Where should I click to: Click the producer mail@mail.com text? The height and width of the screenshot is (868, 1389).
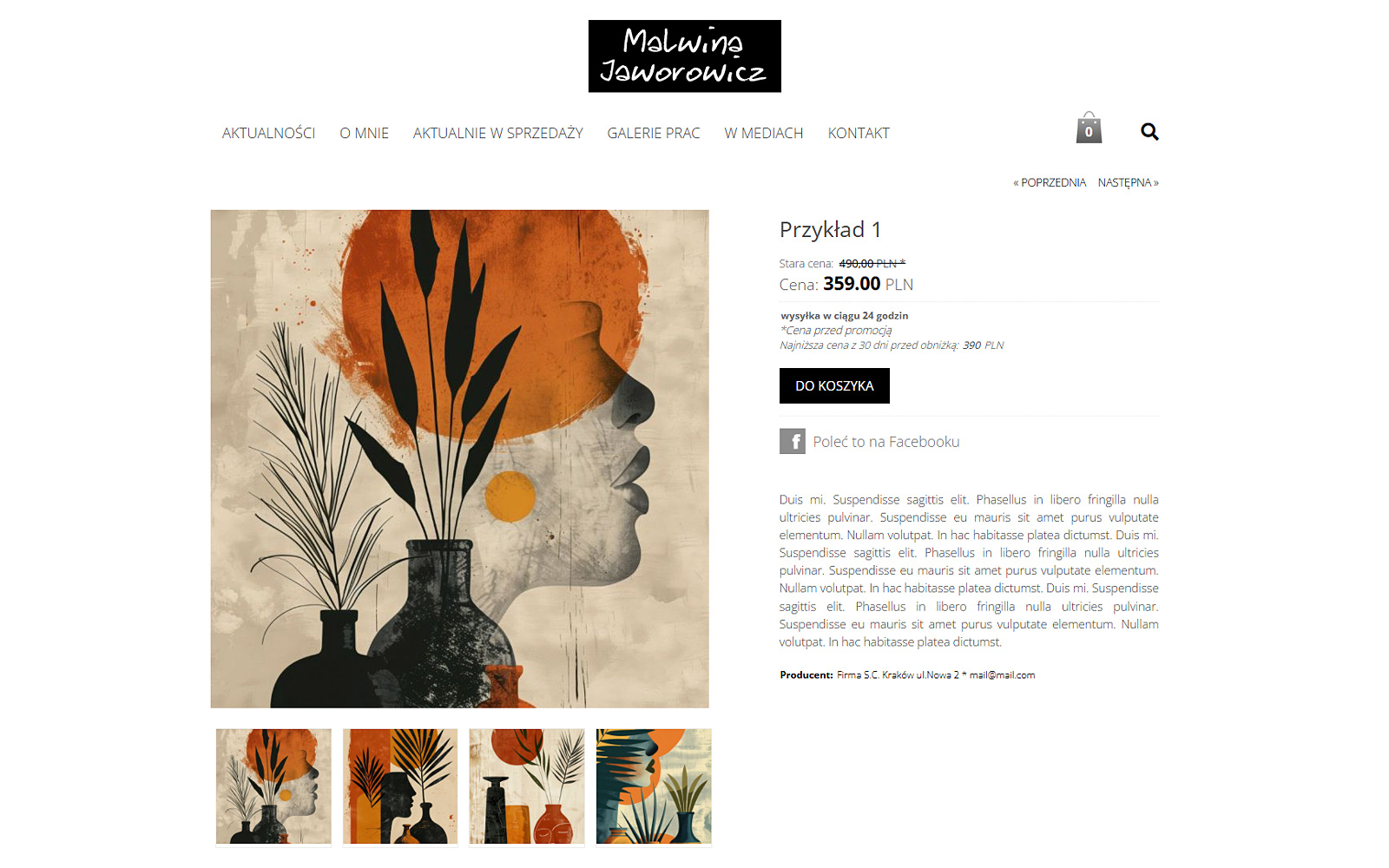coord(1002,674)
